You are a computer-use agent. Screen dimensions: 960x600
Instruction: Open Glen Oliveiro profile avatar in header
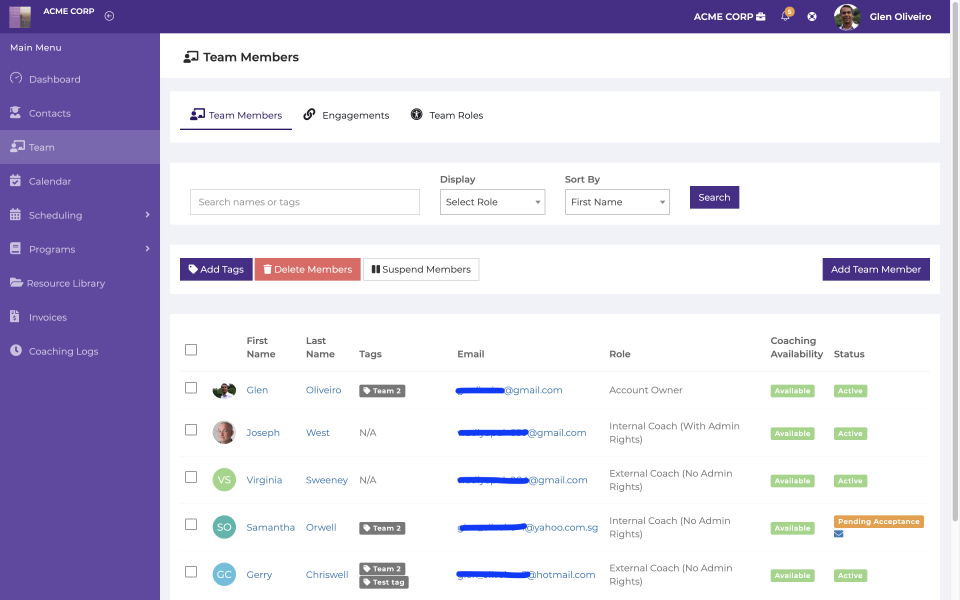(x=847, y=17)
